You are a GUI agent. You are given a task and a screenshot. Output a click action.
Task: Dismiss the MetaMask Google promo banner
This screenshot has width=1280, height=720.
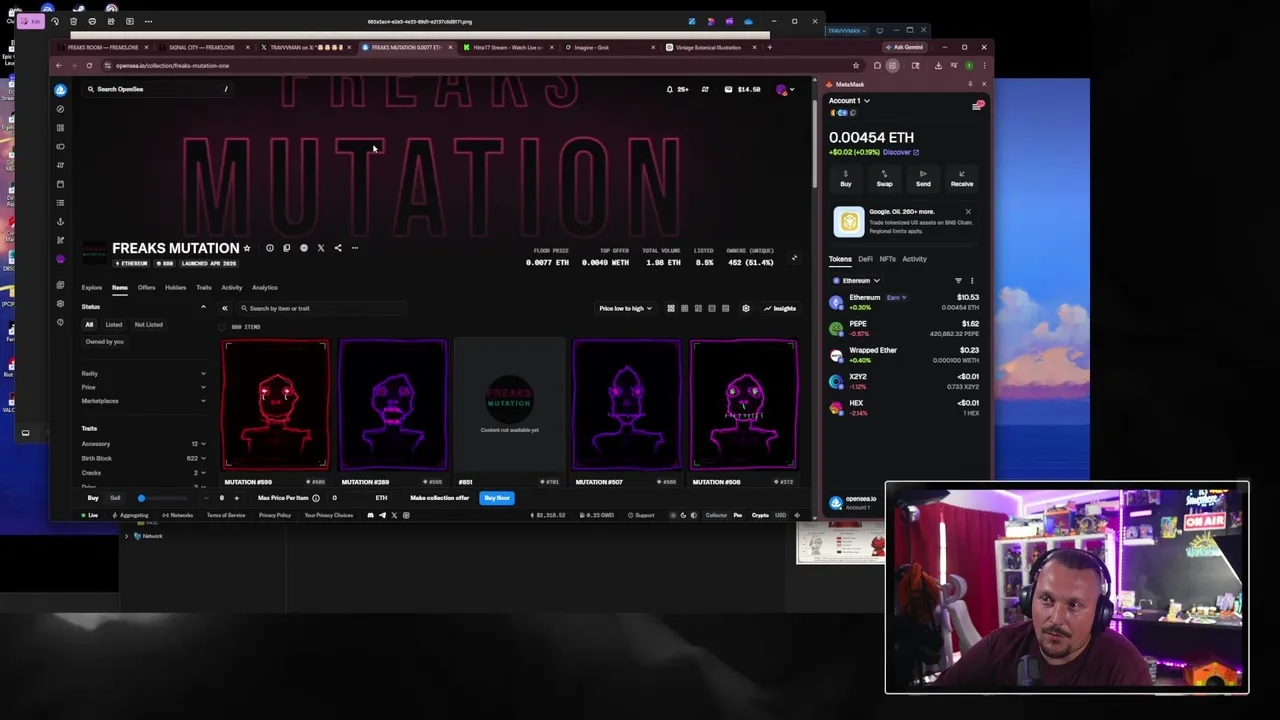tap(968, 212)
